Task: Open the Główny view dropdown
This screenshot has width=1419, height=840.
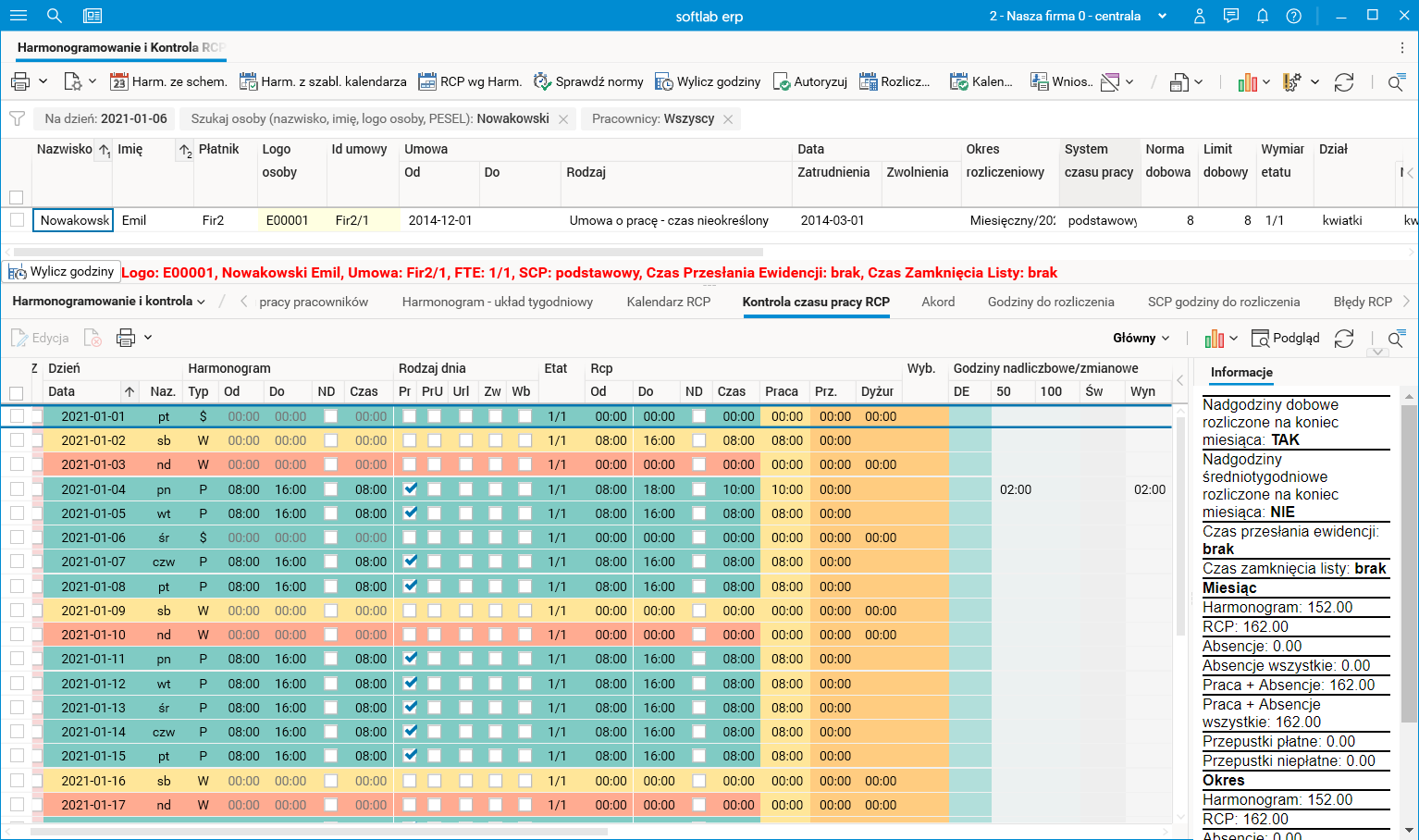Action: pyautogui.click(x=1141, y=338)
